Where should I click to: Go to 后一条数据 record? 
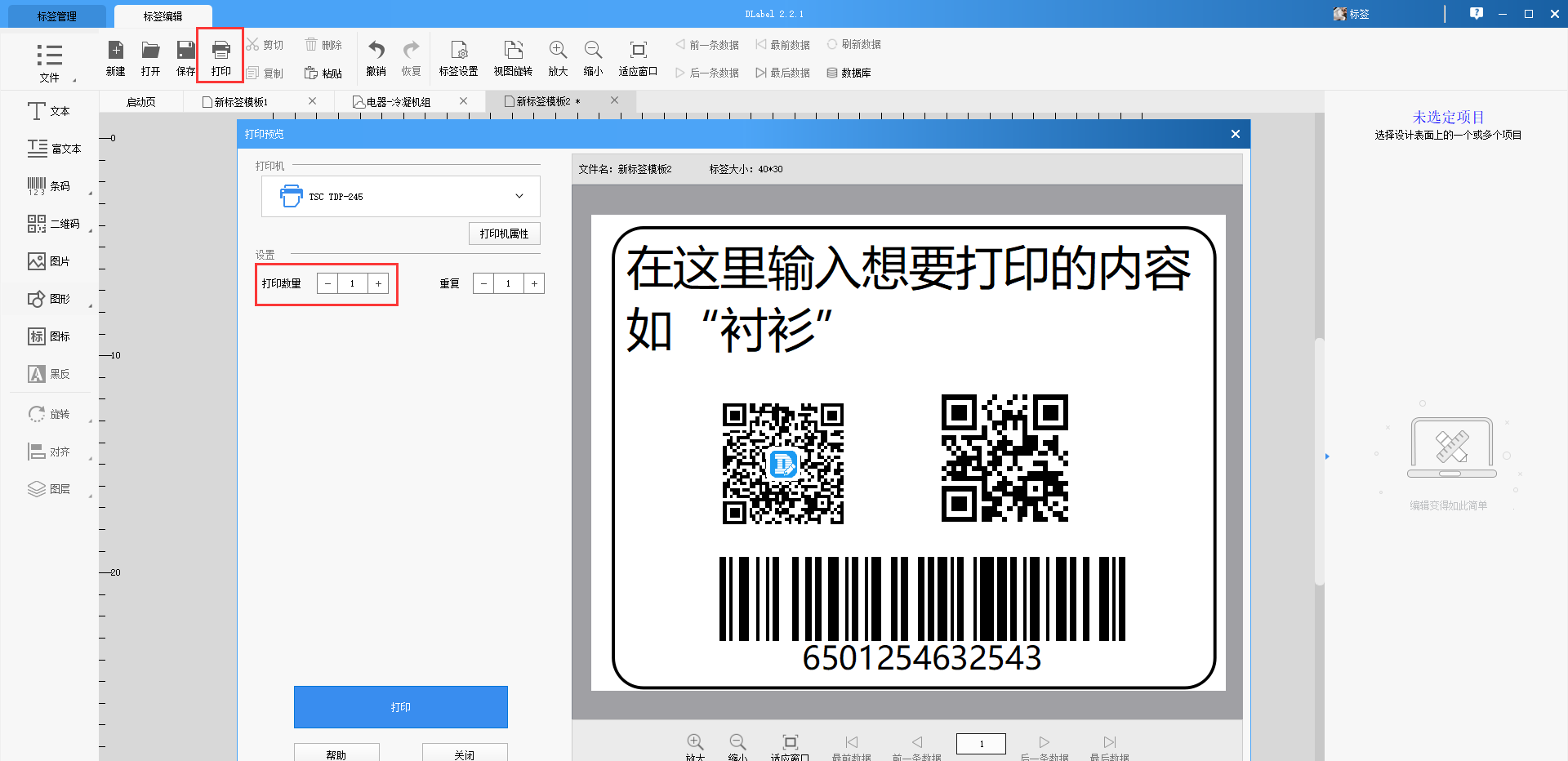(x=707, y=73)
